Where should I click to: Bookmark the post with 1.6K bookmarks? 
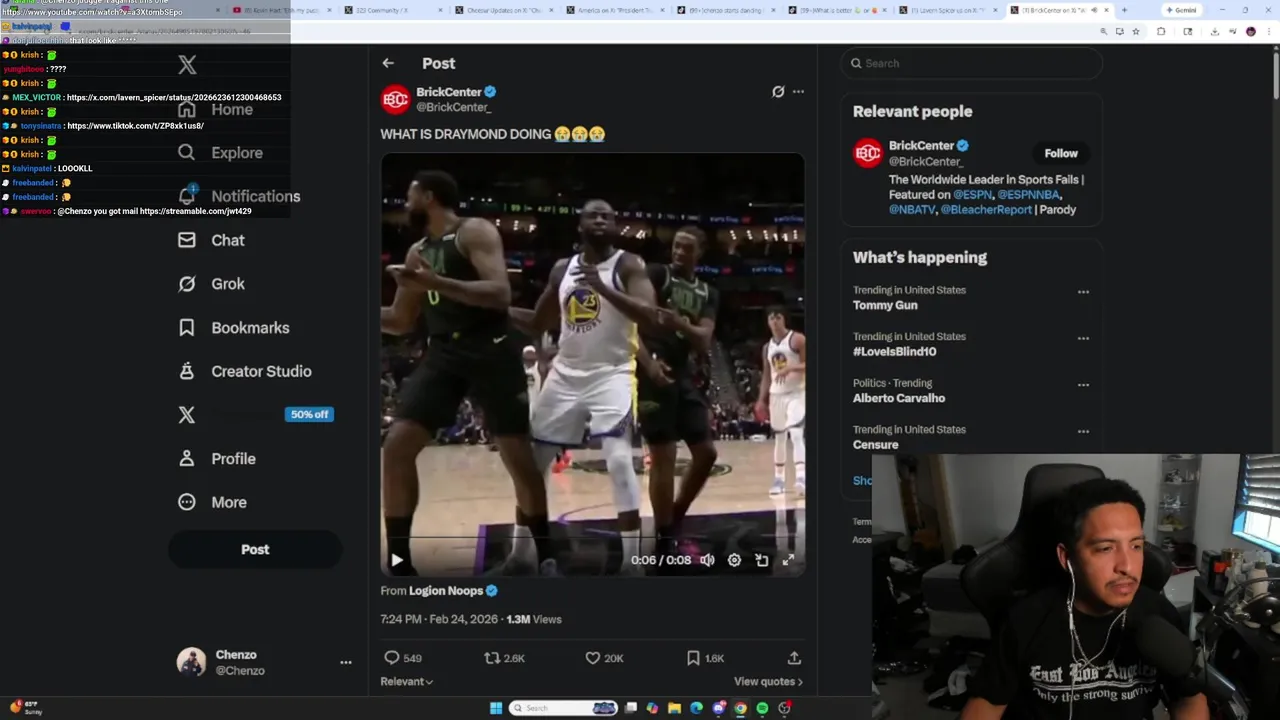(693, 658)
